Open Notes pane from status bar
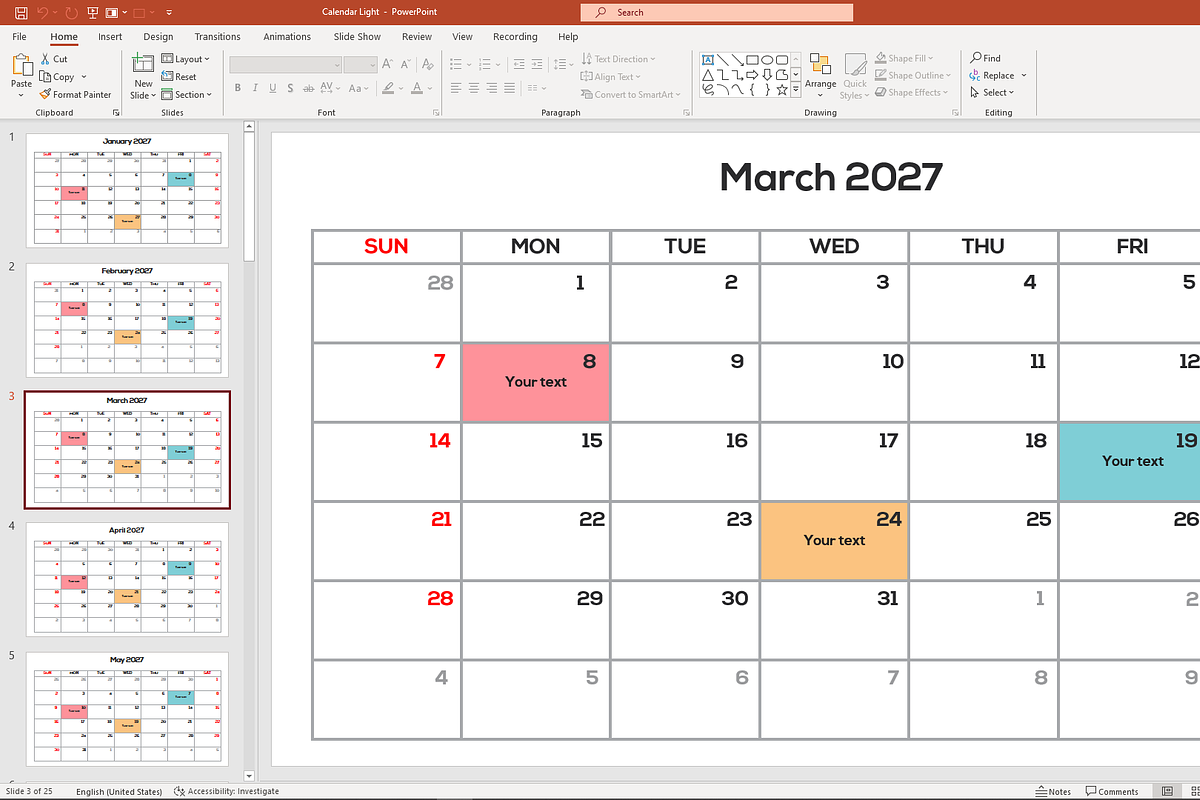Screen dimensions: 1200x800 (1055, 791)
